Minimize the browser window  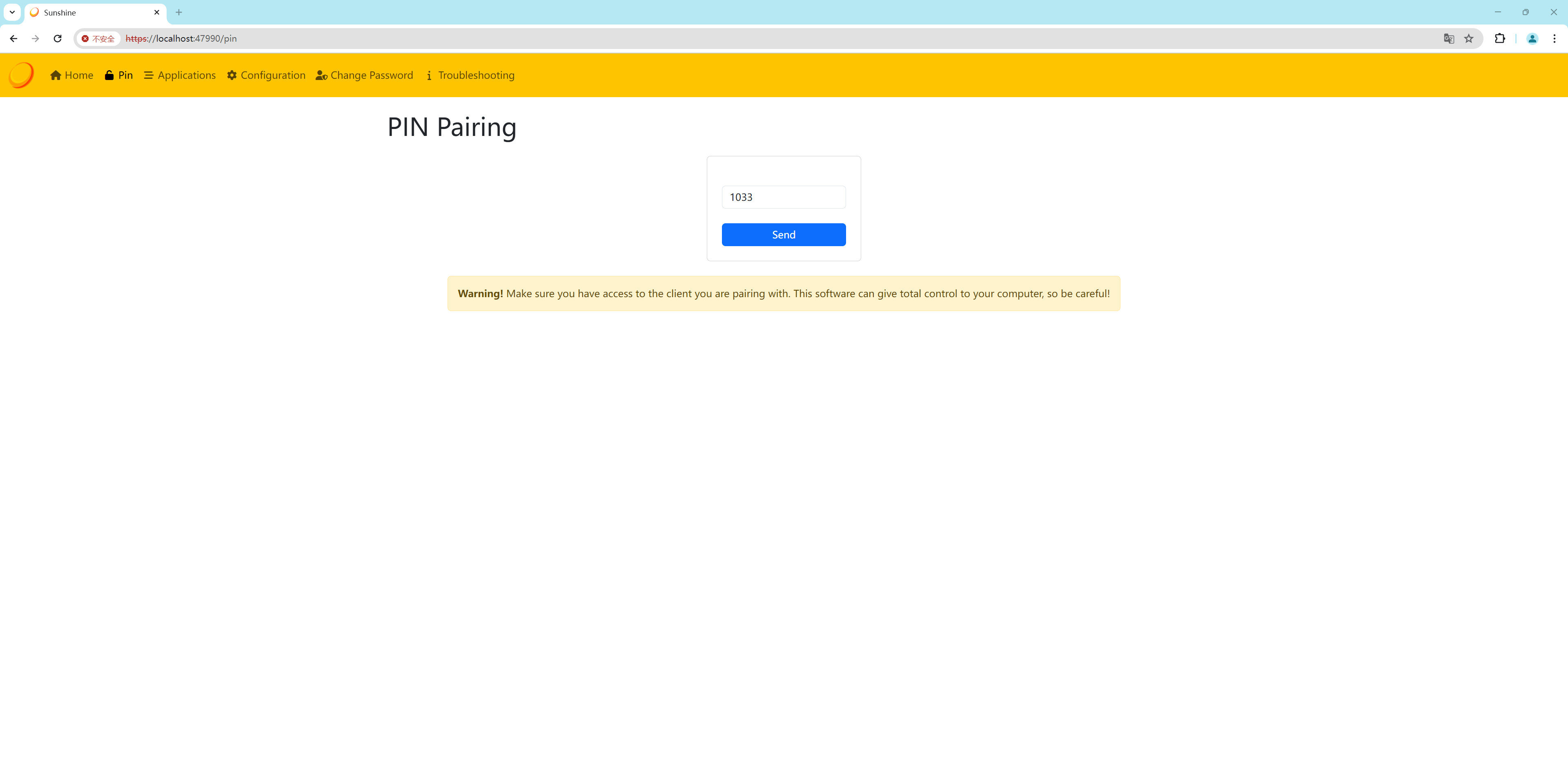(1498, 12)
